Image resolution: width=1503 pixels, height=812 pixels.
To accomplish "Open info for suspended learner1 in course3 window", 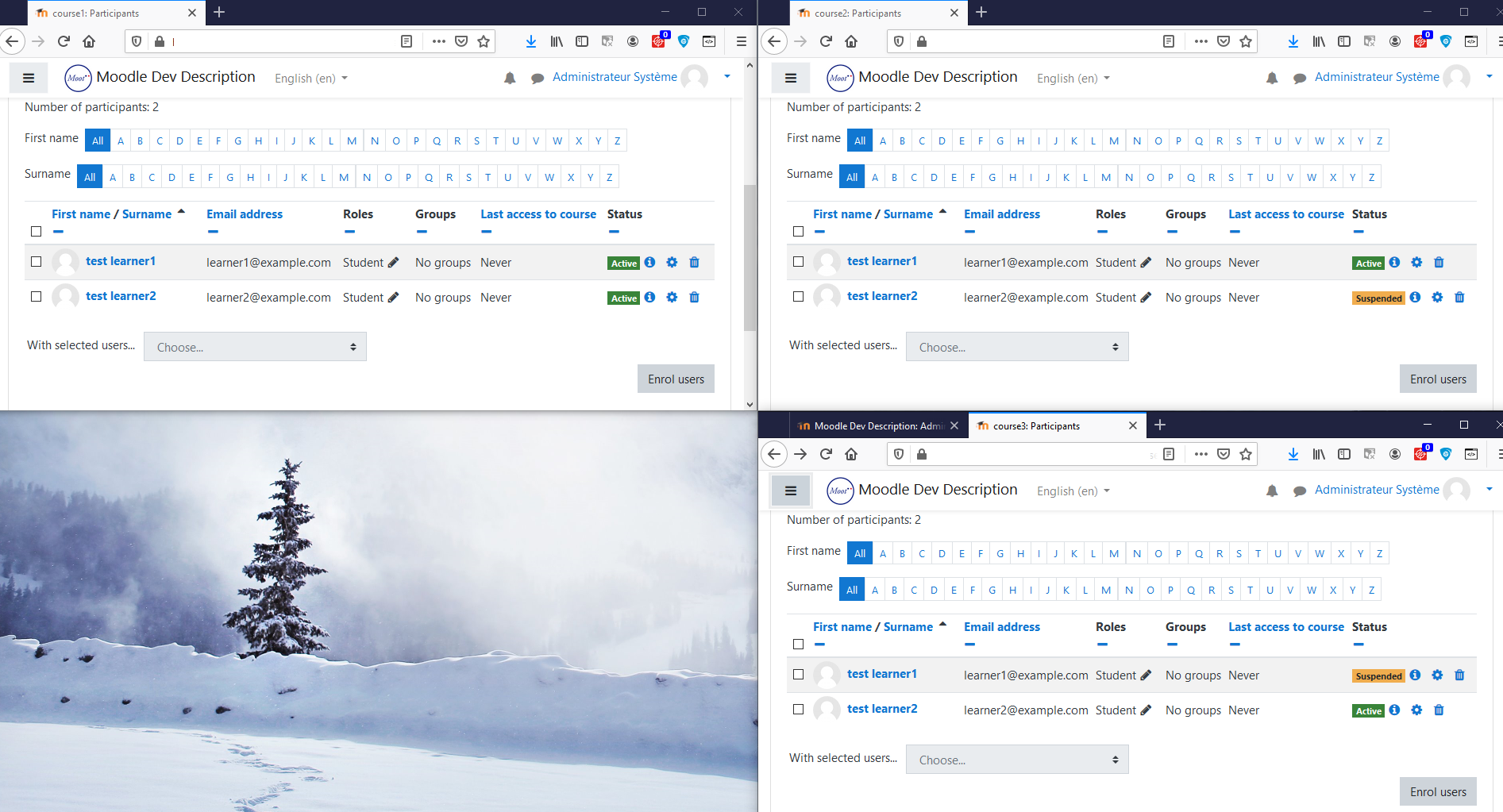I will (1415, 675).
